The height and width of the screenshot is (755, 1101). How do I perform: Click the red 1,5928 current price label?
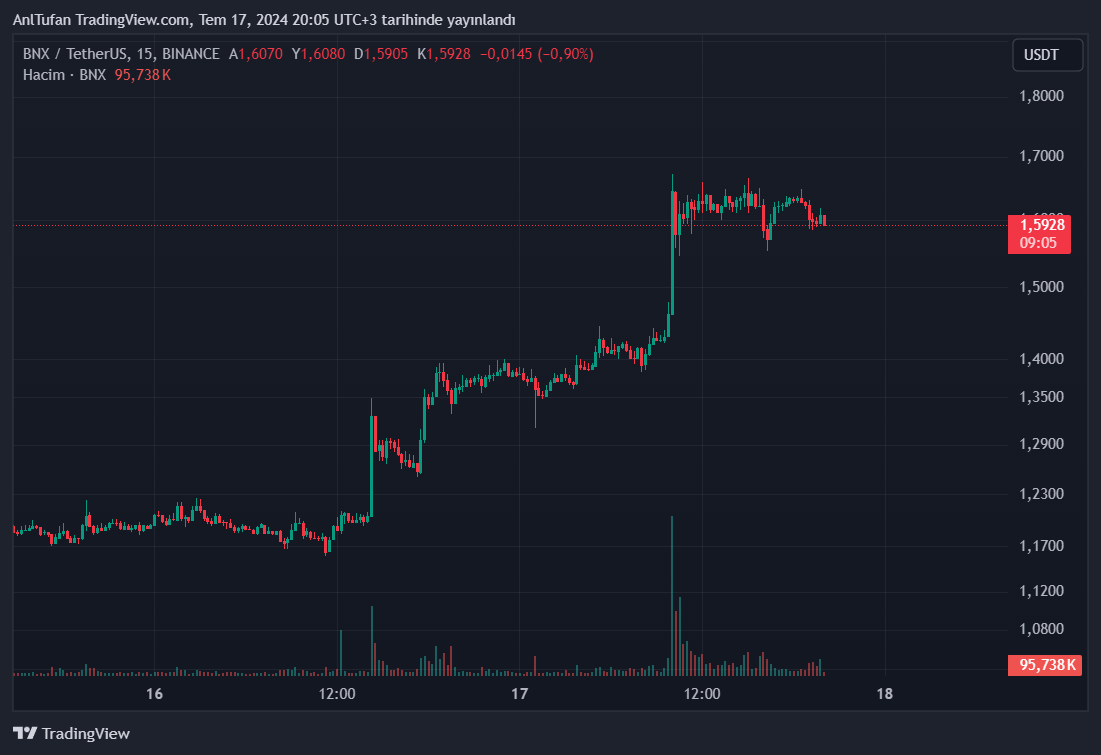coord(1042,225)
